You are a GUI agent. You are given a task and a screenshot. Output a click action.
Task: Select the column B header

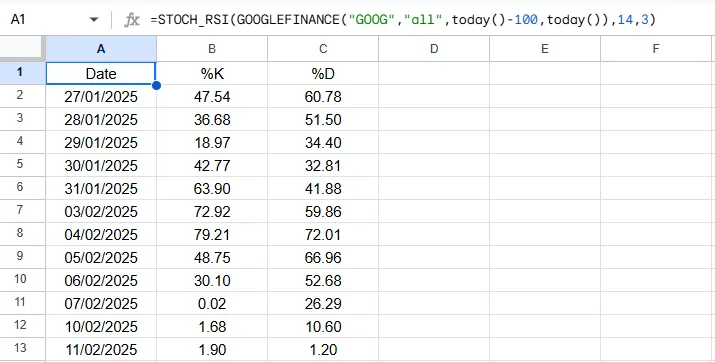[212, 49]
